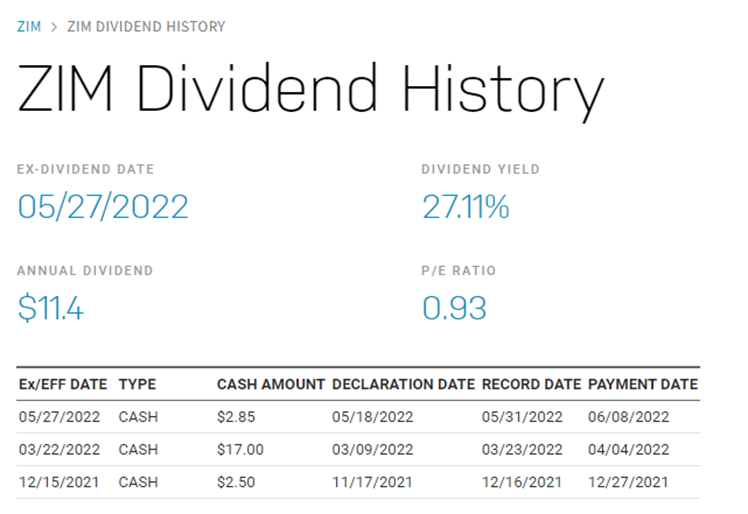The image size is (748, 514).
Task: Click the DECLARATION DATE column header
Action: (x=403, y=384)
